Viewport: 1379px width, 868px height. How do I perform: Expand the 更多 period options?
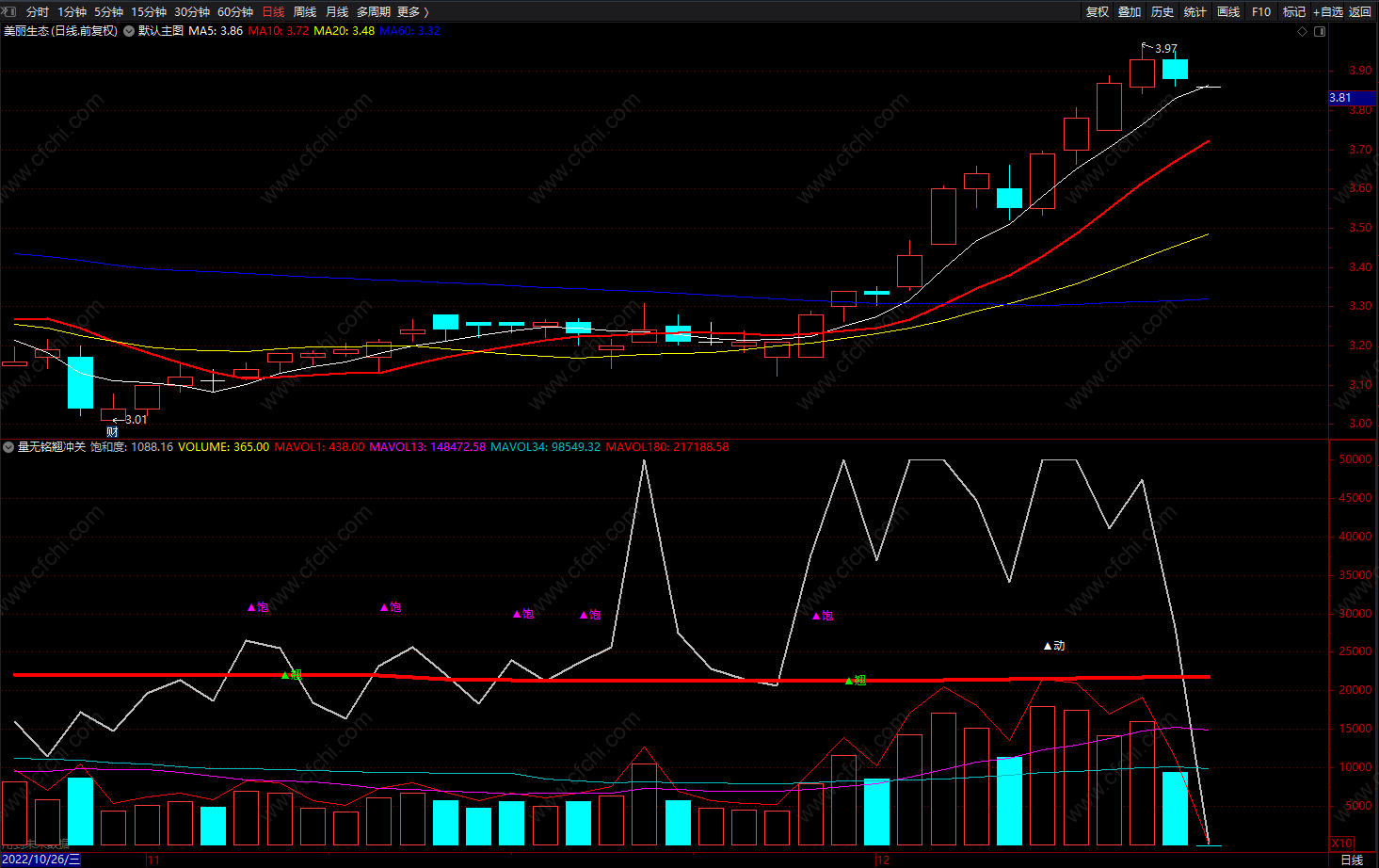coord(412,11)
